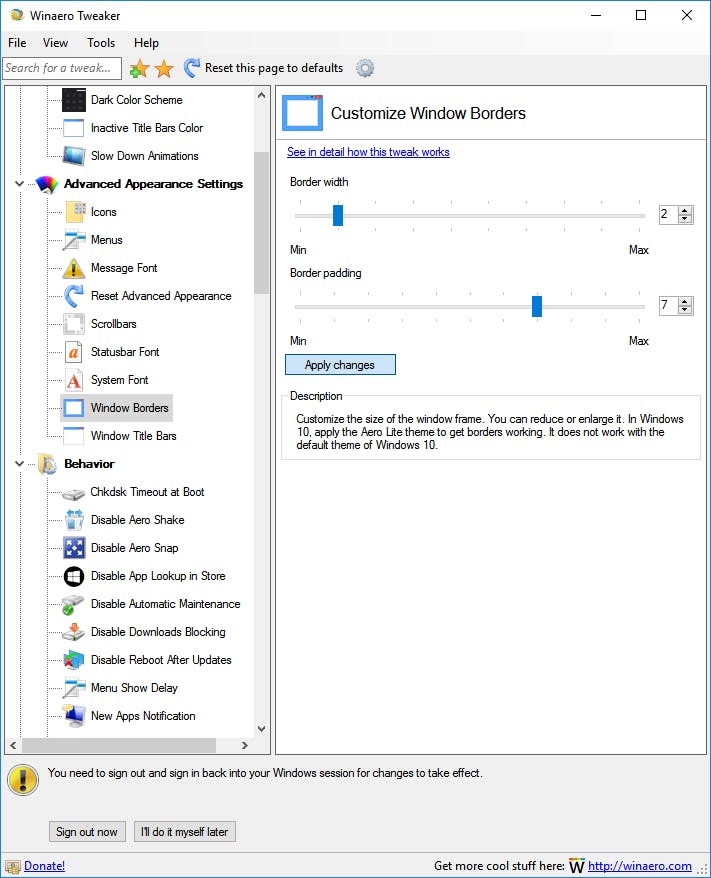Click the Message Font warning icon
Viewport: 711px width, 878px height.
pos(74,268)
